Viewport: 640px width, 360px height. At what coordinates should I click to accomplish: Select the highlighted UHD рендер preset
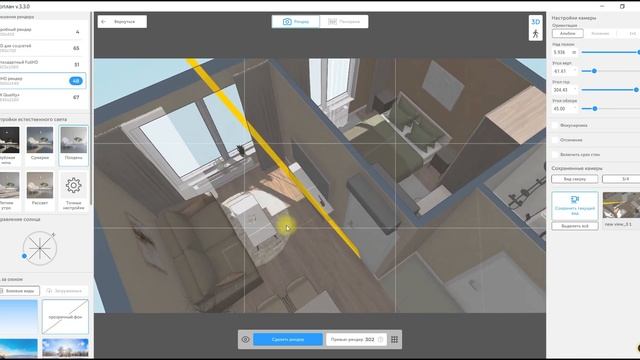[x=42, y=80]
